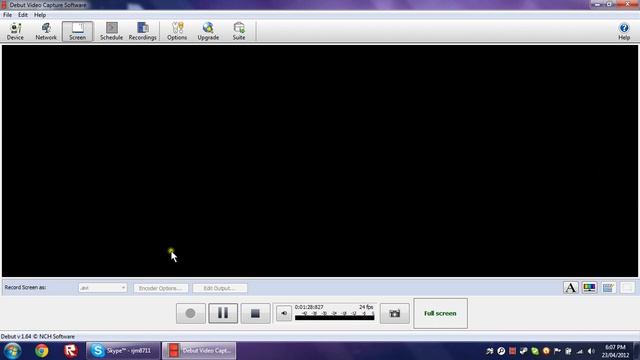Open the color settings monitor icon

coord(589,288)
